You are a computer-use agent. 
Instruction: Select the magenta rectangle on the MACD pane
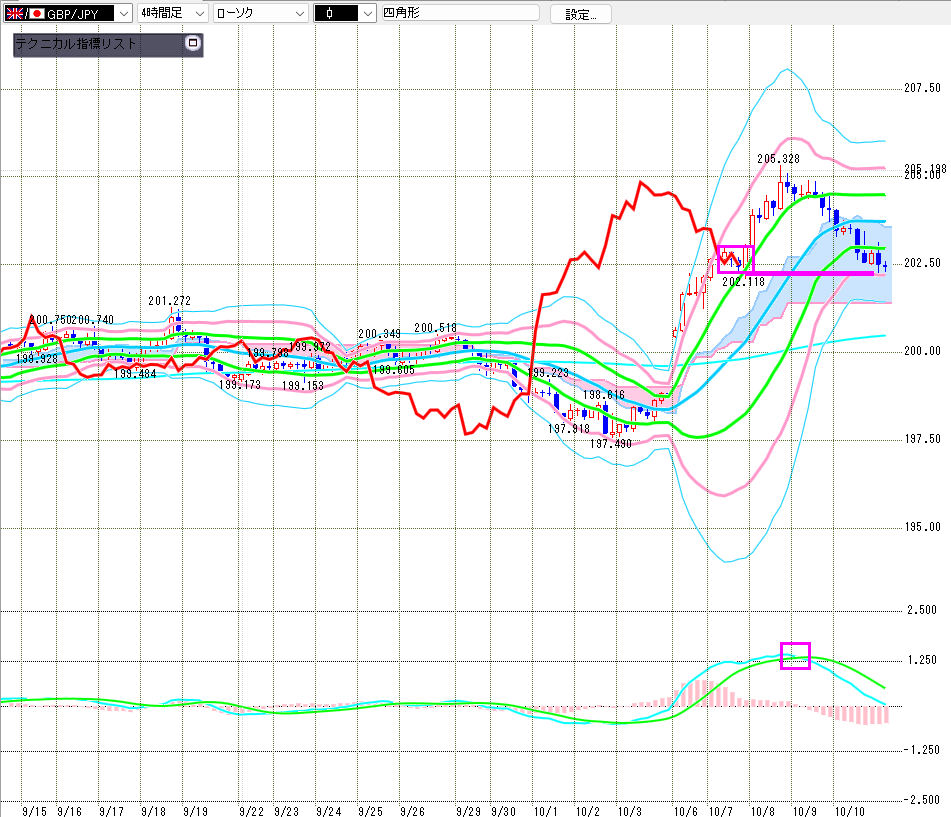[x=795, y=656]
